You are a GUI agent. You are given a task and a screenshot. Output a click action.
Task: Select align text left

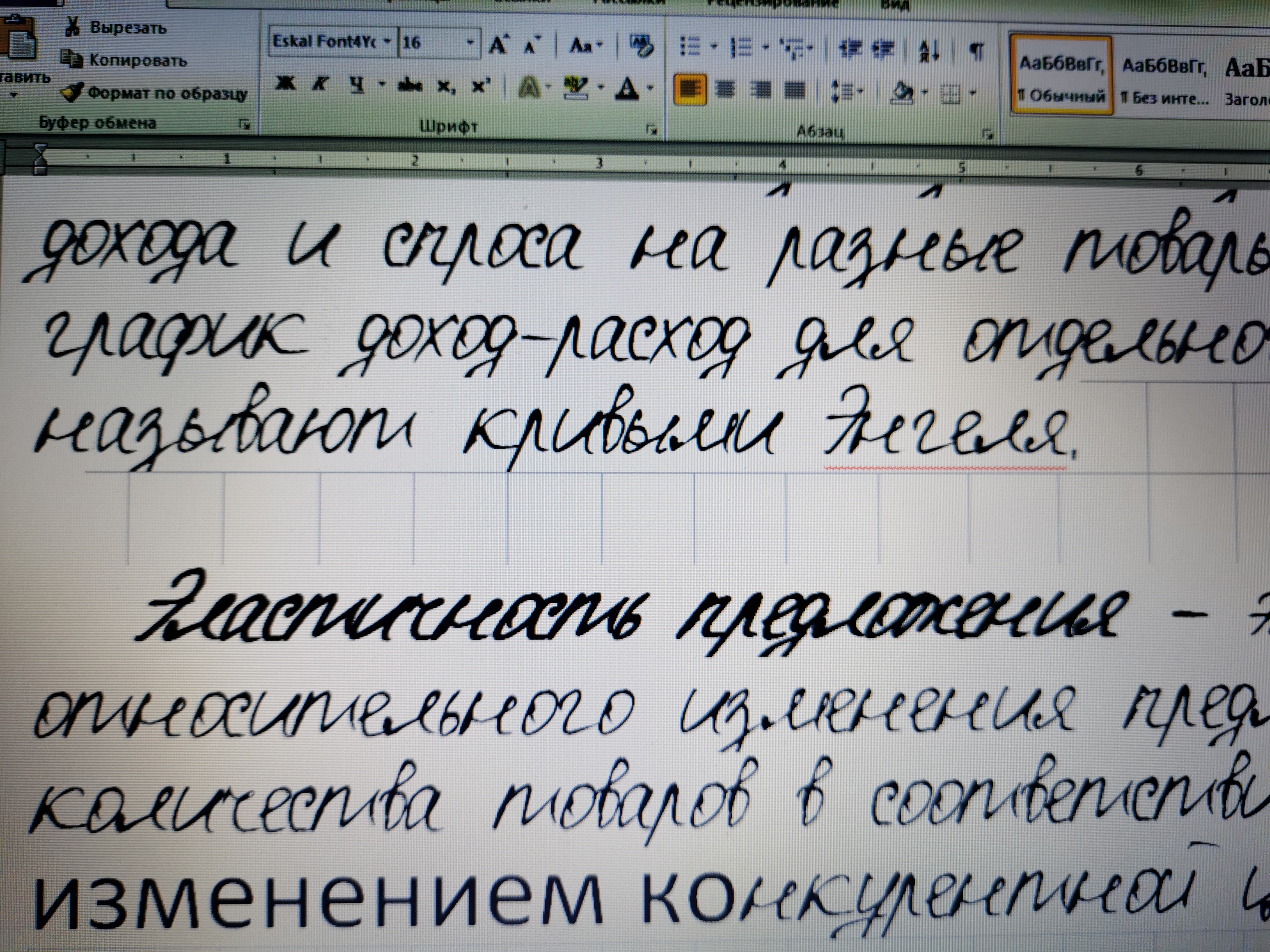(x=690, y=89)
